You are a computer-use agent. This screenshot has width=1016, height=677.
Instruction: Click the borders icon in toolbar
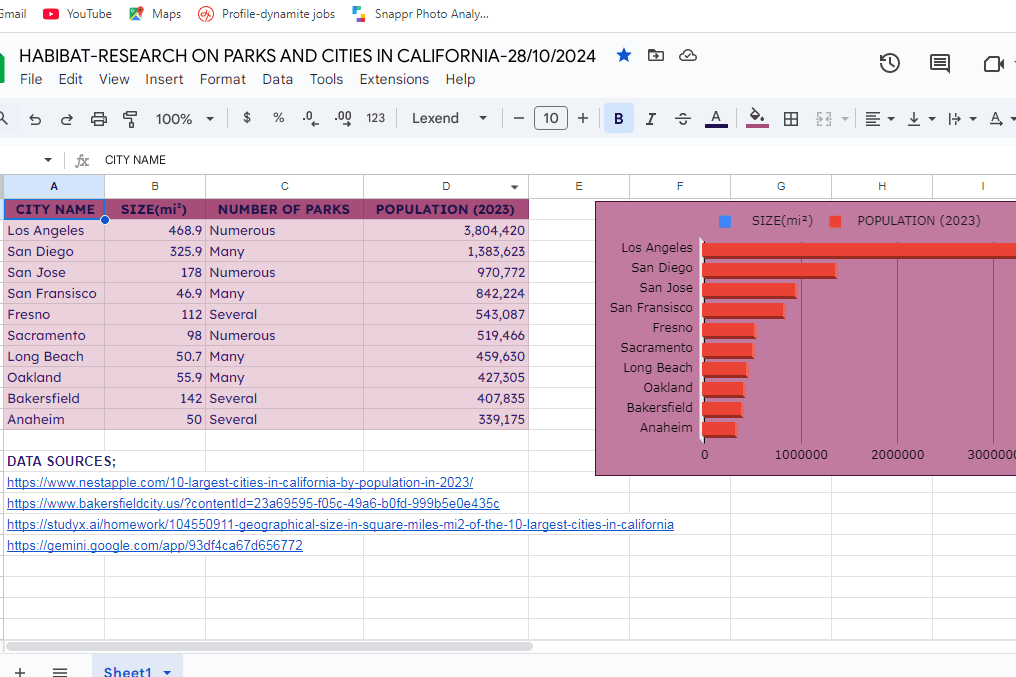click(x=791, y=119)
